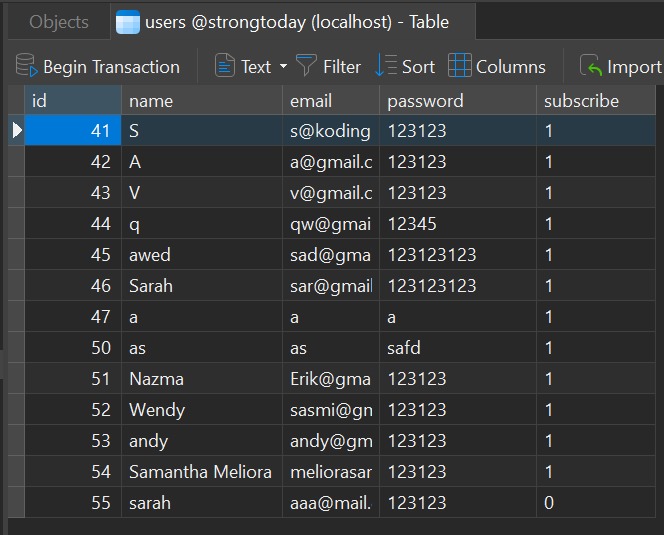The image size is (664, 535).
Task: Select email cell 'aaa@mail.'
Action: [x=331, y=503]
